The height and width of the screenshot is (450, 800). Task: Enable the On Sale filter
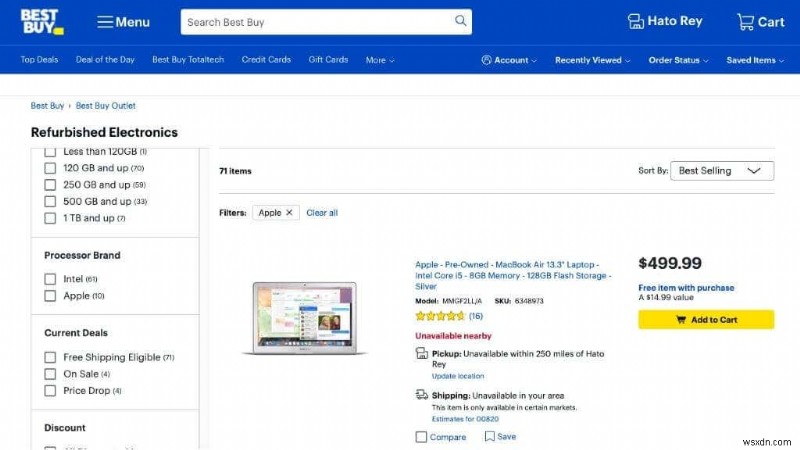50,374
